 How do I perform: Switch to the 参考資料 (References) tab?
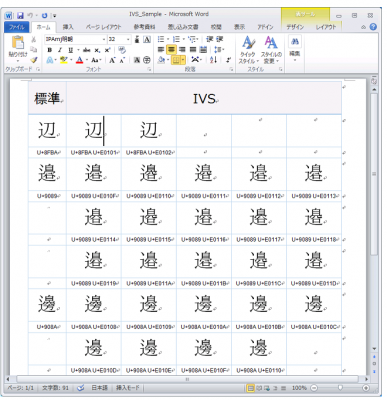(145, 27)
